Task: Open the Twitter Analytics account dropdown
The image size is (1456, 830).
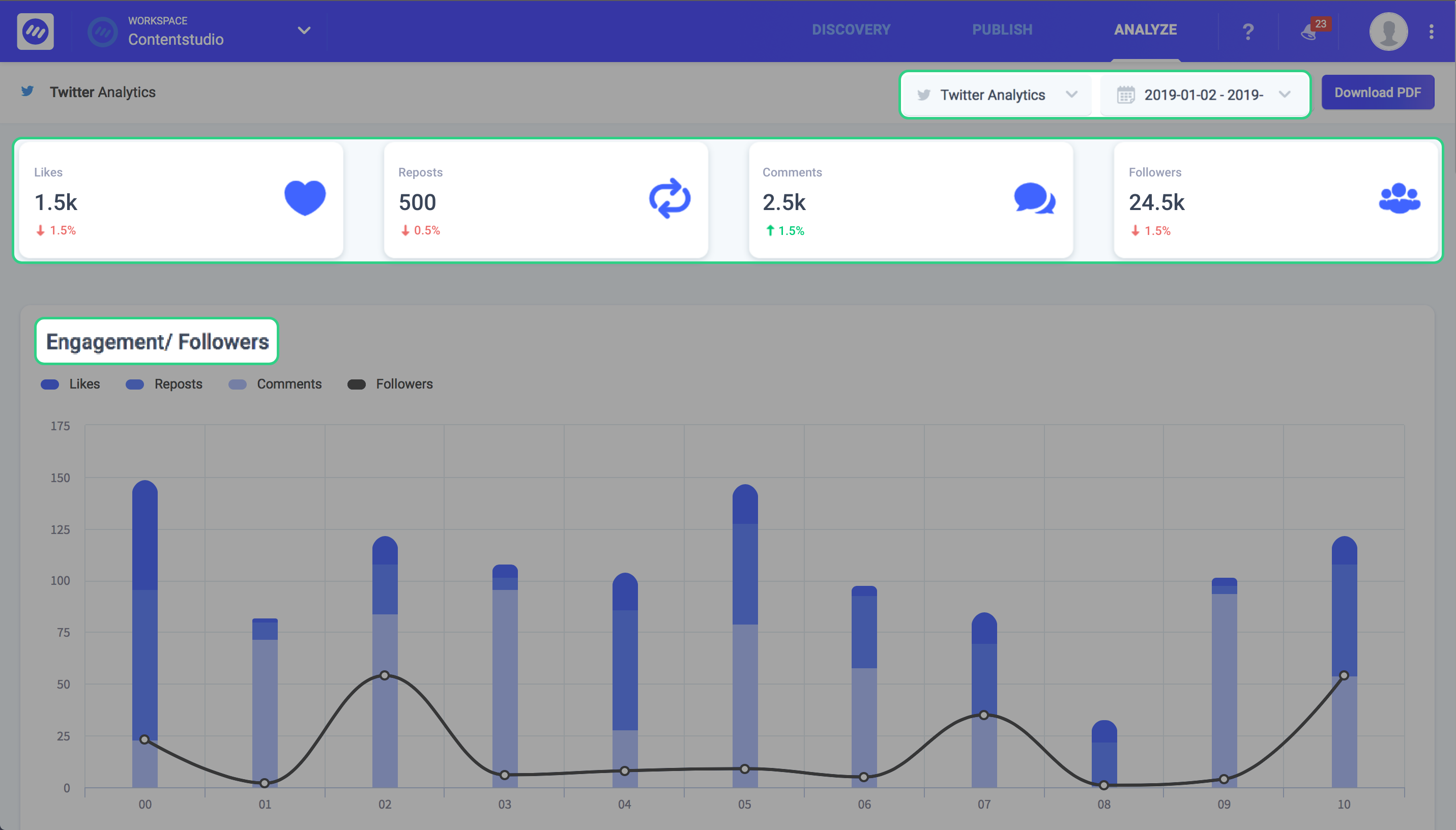Action: (x=998, y=95)
